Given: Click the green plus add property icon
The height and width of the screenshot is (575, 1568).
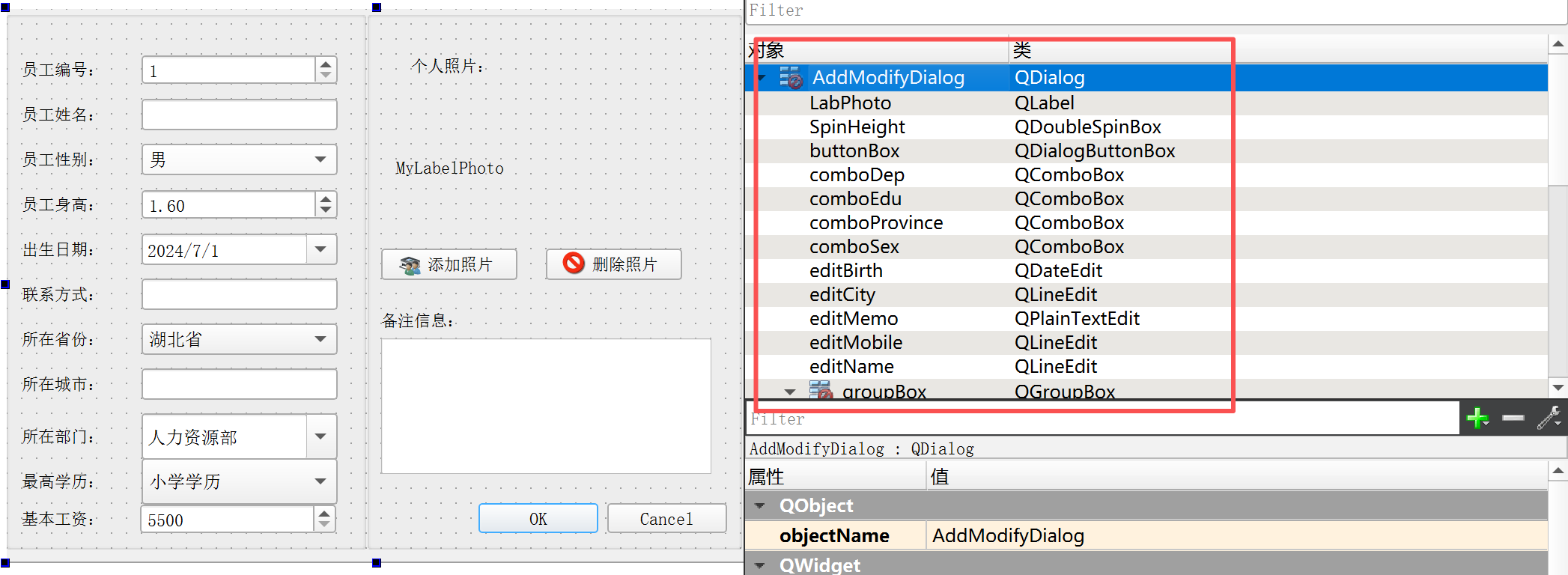Looking at the screenshot, I should click(1477, 418).
